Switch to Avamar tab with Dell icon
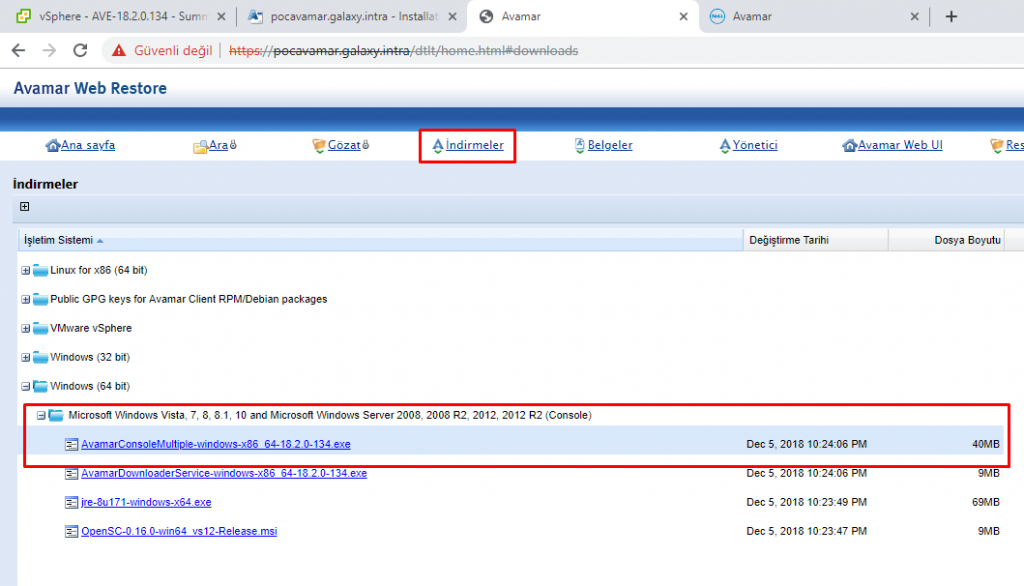1024x586 pixels. click(813, 16)
